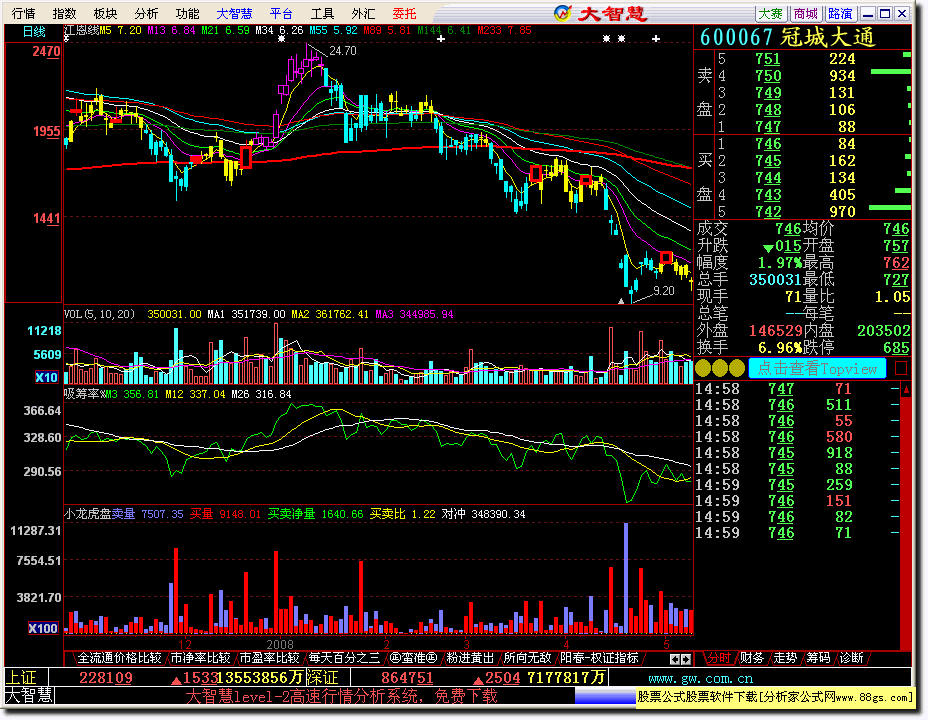Screen dimensions: 928x720
Task: Click the middle yellow circle indicator beside Topview
Action: click(x=720, y=368)
